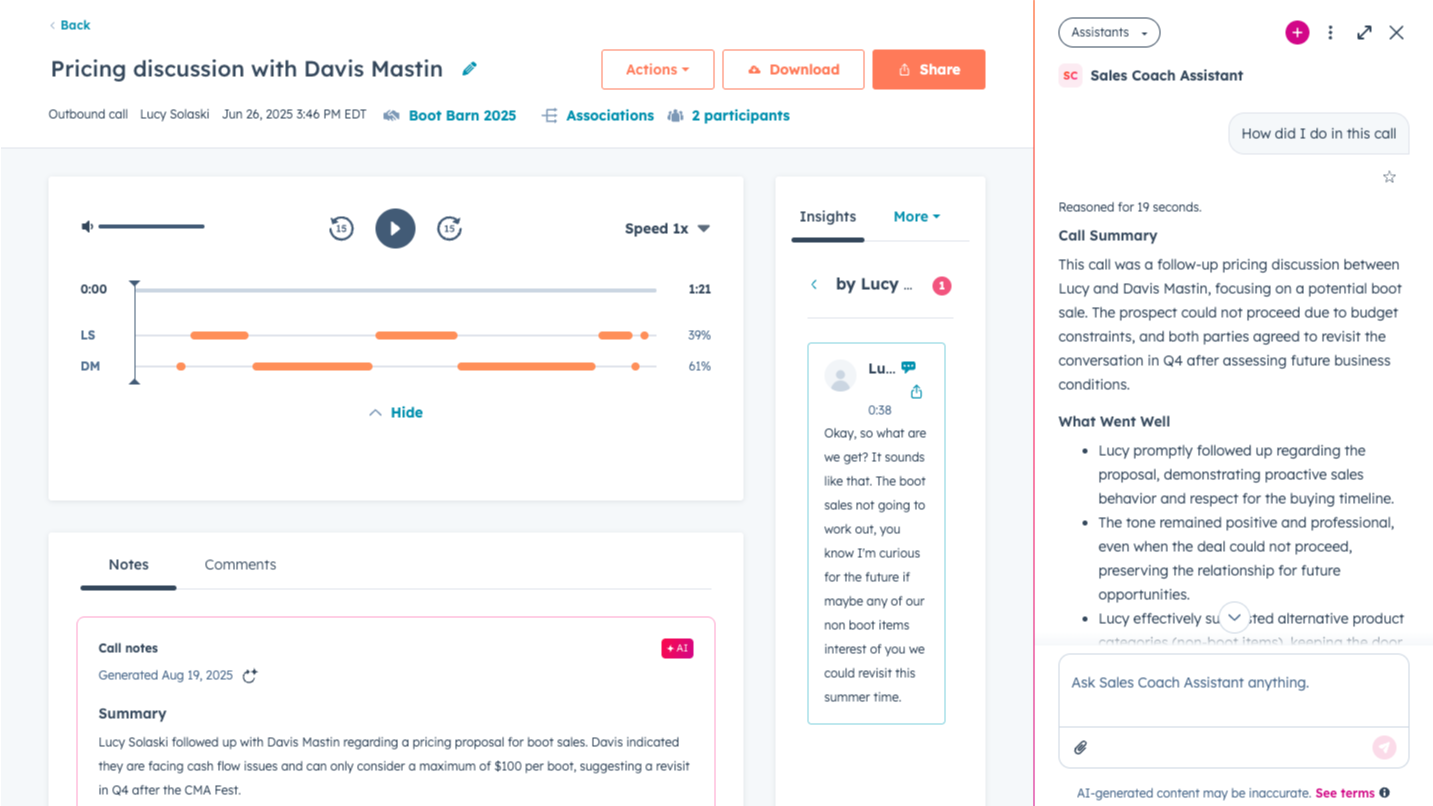Download the call recording
This screenshot has width=1433, height=806.
click(x=793, y=69)
